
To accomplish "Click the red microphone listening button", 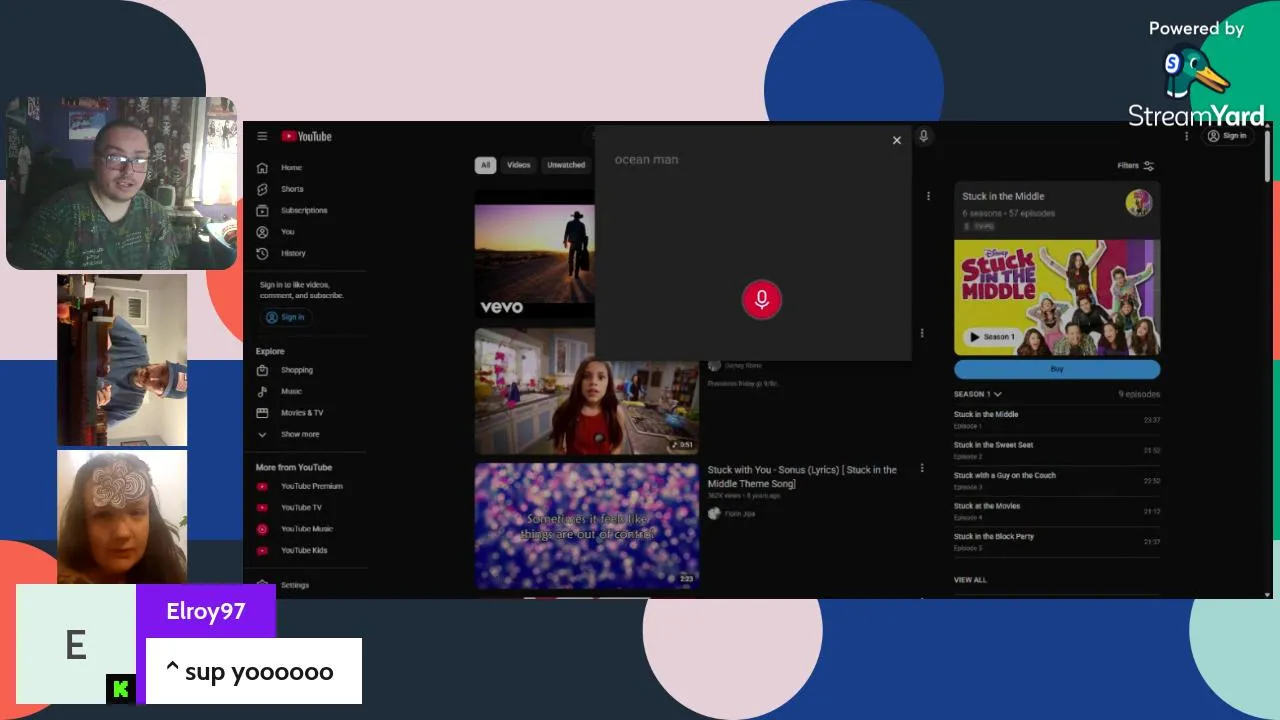I will click(x=762, y=300).
